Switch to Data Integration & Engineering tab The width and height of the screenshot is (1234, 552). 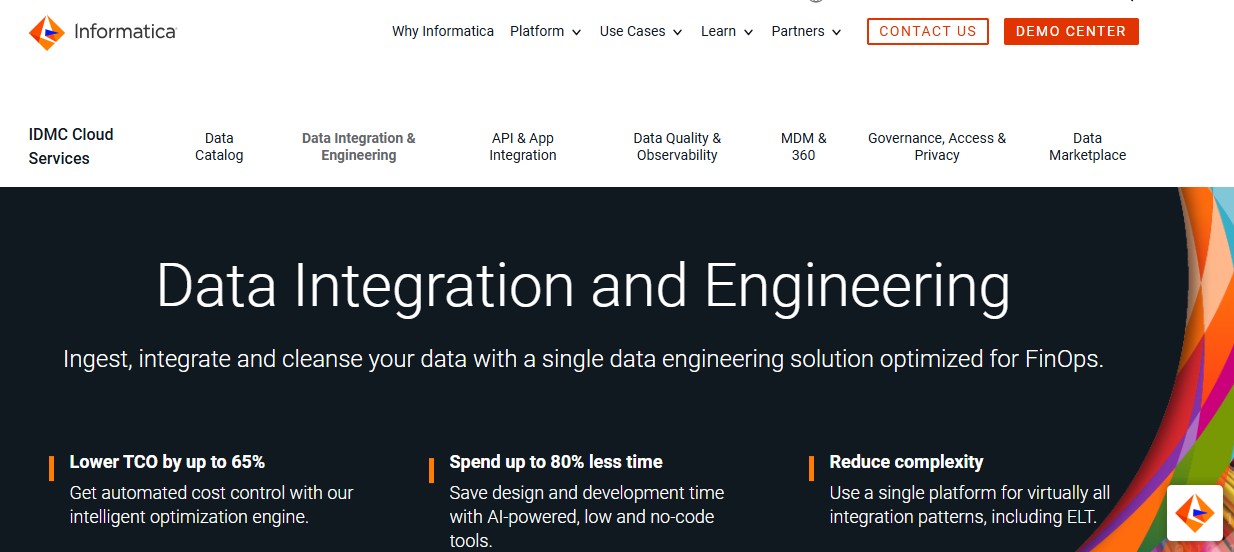point(359,147)
